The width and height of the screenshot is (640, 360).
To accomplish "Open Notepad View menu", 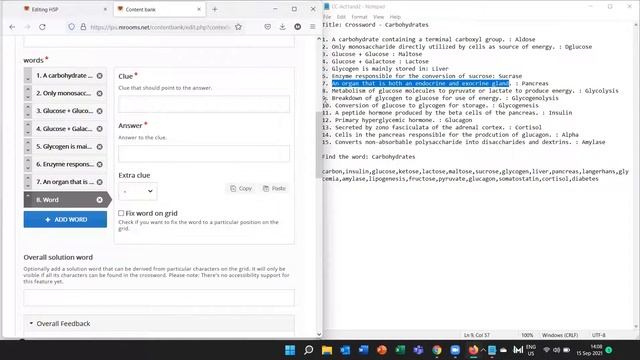I will [x=379, y=17].
